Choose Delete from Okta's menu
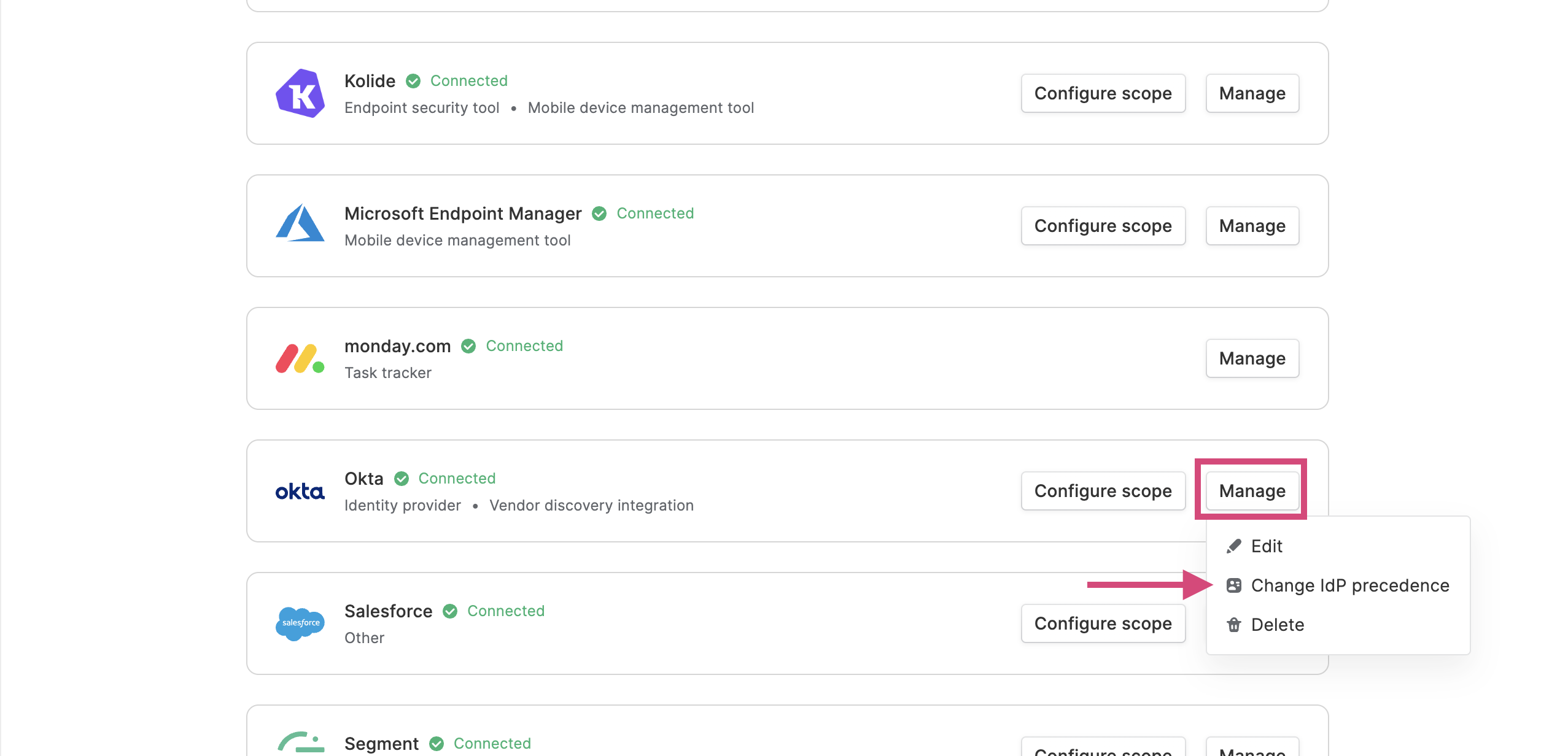Viewport: 1568px width, 756px height. coord(1338,625)
